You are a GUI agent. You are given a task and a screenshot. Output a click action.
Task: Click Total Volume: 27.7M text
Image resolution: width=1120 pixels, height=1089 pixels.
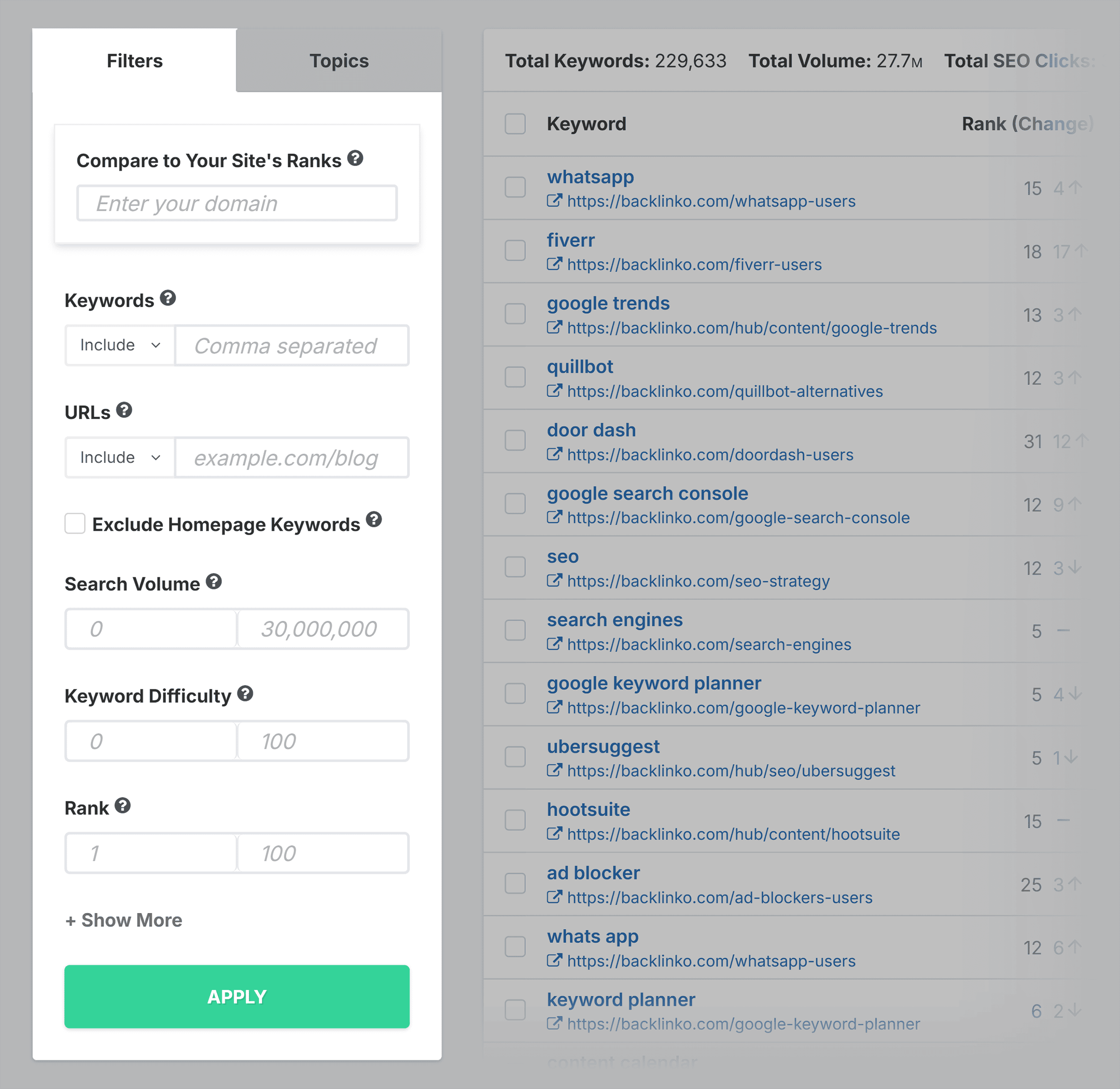click(x=835, y=60)
